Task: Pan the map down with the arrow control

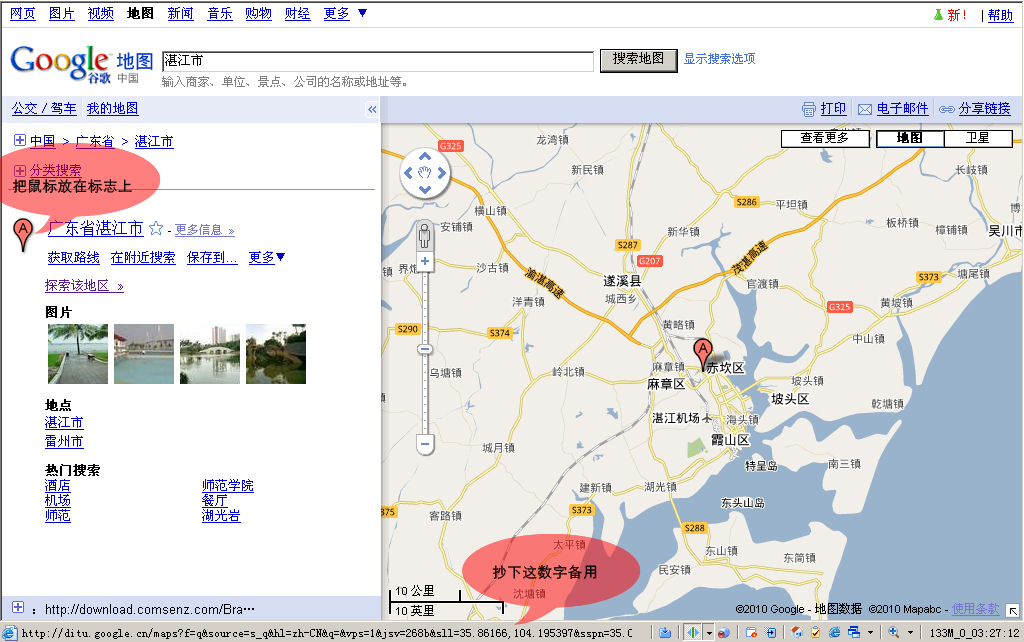Action: pos(425,190)
